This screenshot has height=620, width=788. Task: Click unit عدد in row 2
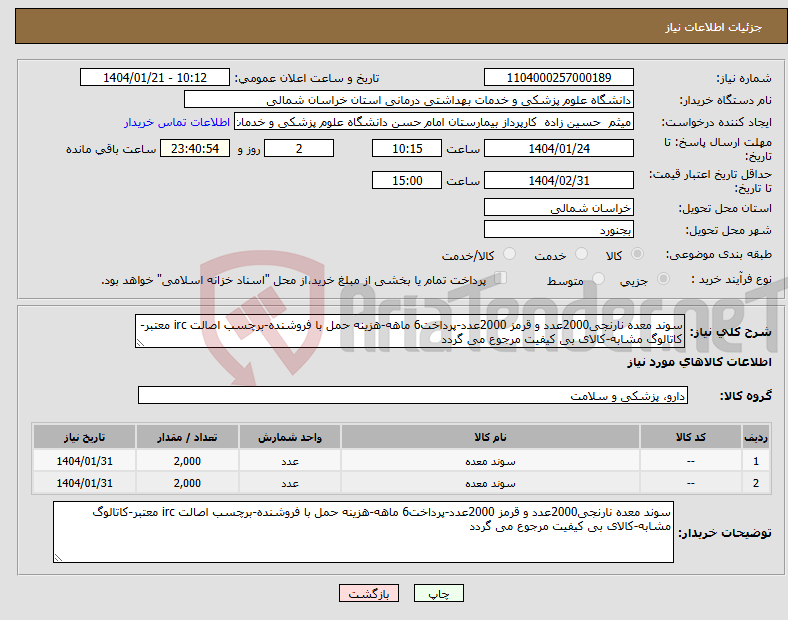[290, 483]
